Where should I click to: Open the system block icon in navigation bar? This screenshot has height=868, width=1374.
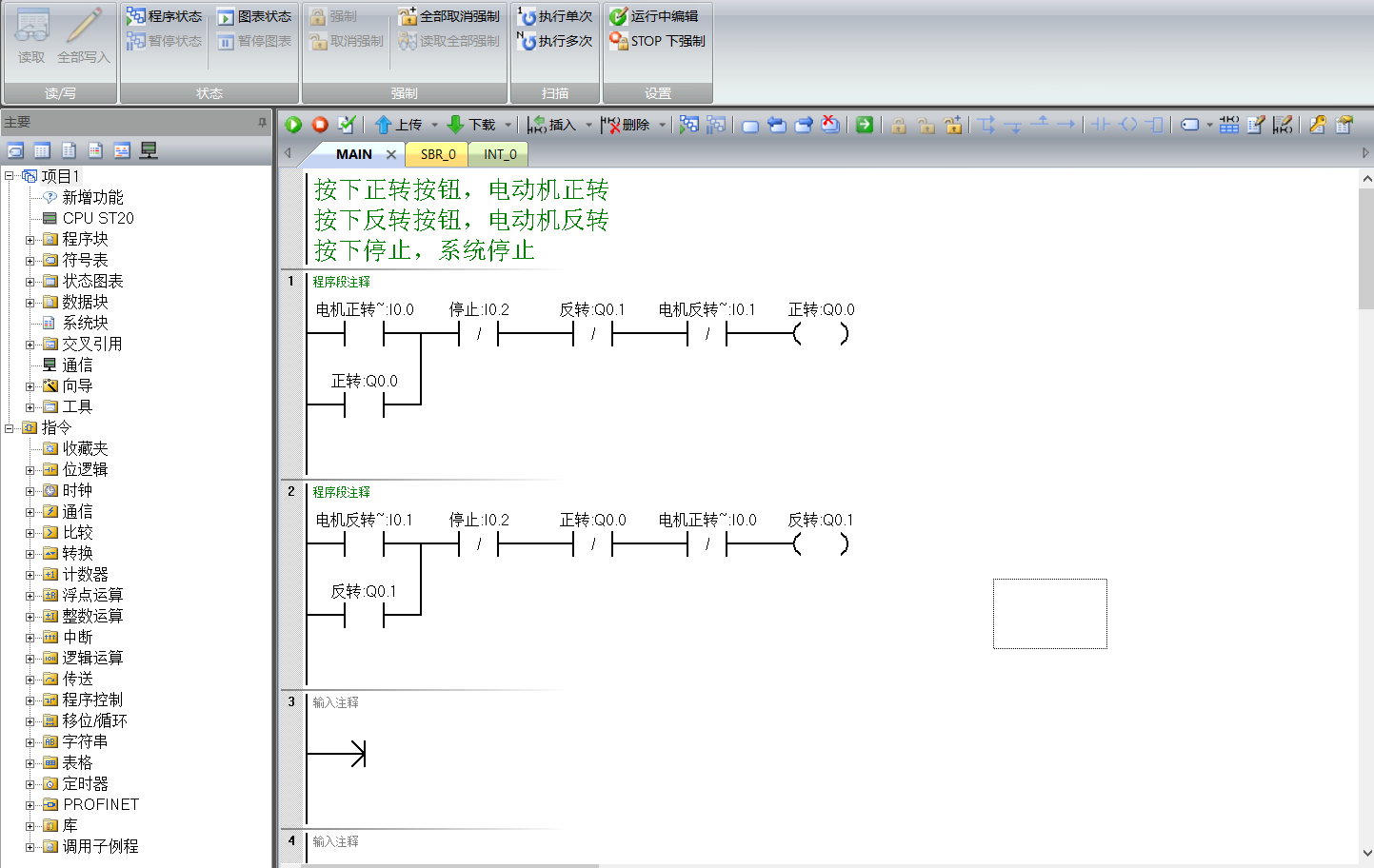(95, 150)
